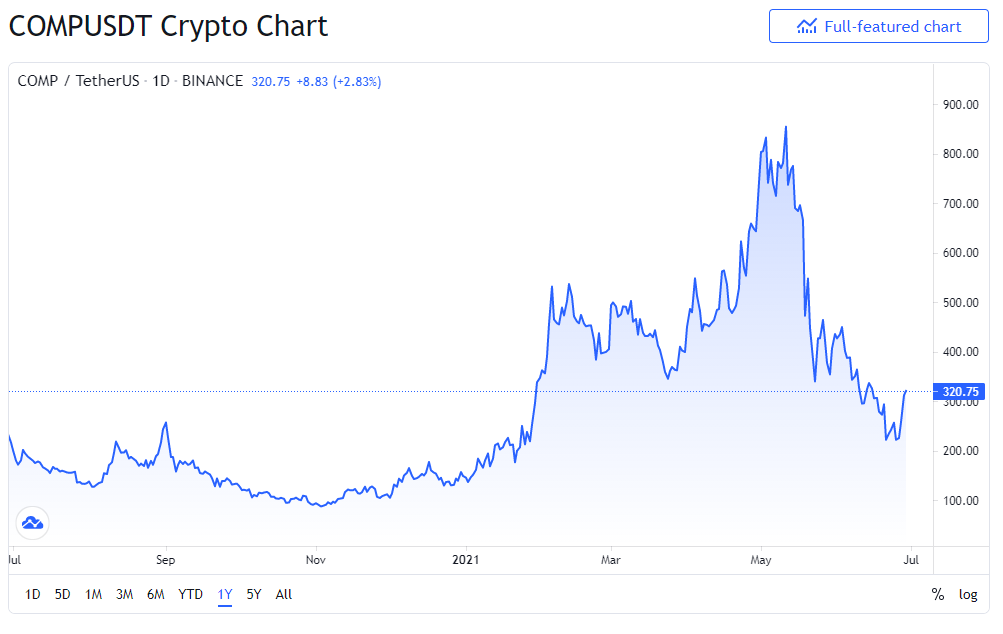Show All available history
1003x634 pixels.
coord(283,594)
